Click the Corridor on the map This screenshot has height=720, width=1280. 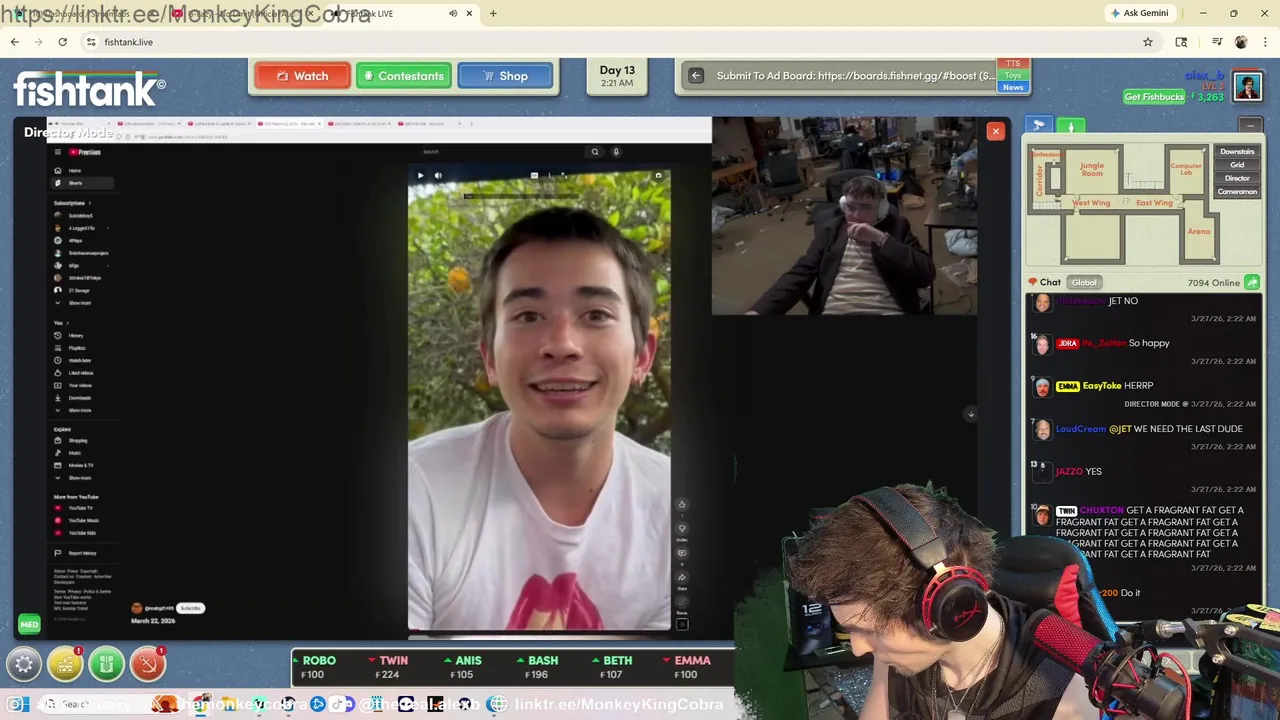pos(1040,180)
